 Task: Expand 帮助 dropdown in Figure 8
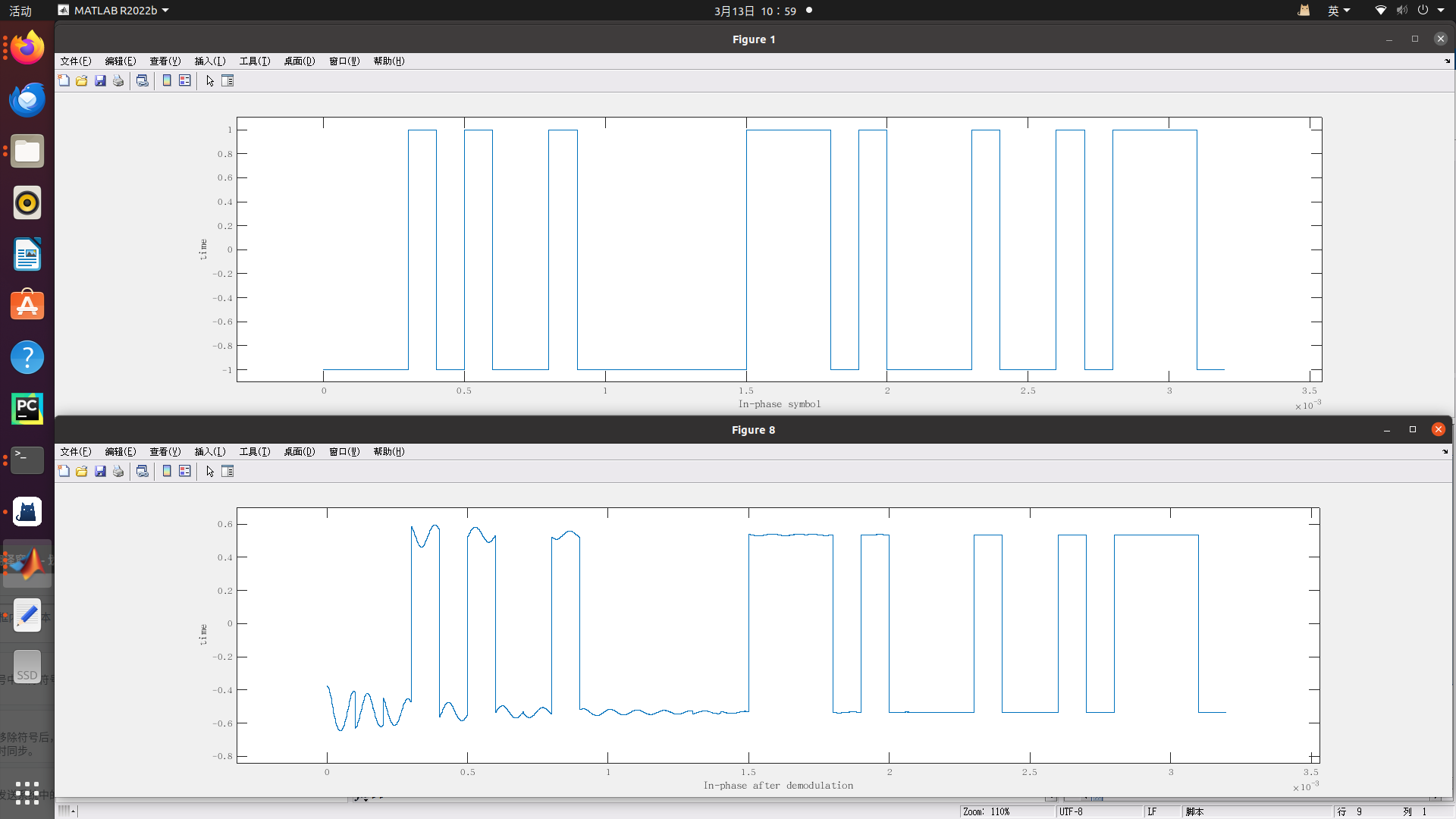click(x=388, y=451)
